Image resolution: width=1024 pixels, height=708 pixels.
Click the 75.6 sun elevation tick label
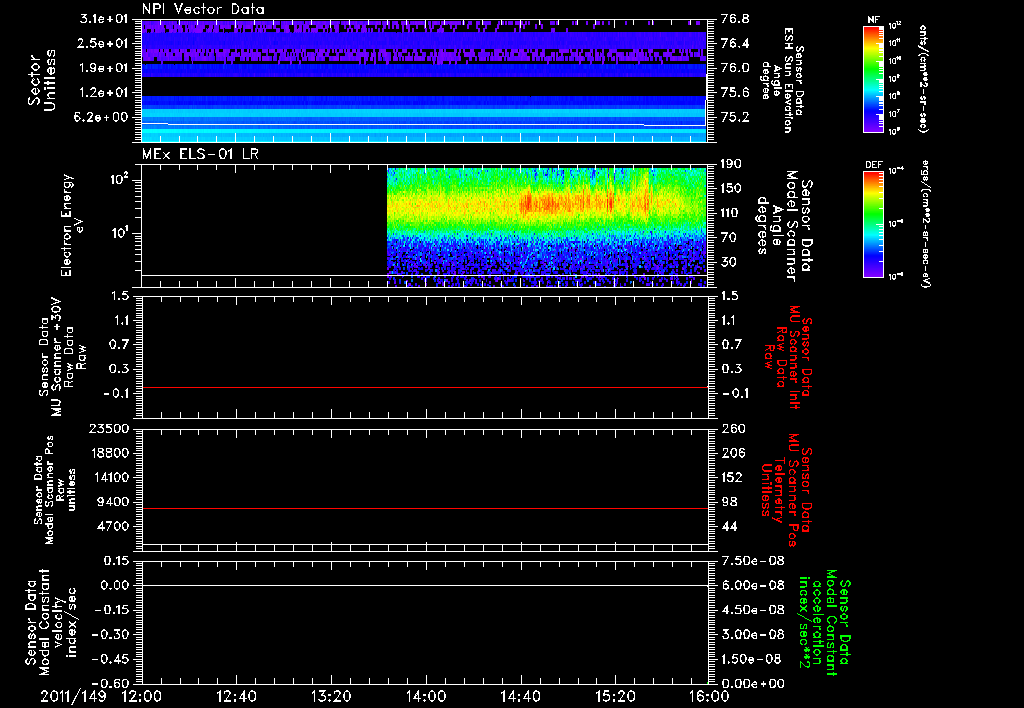(x=735, y=93)
